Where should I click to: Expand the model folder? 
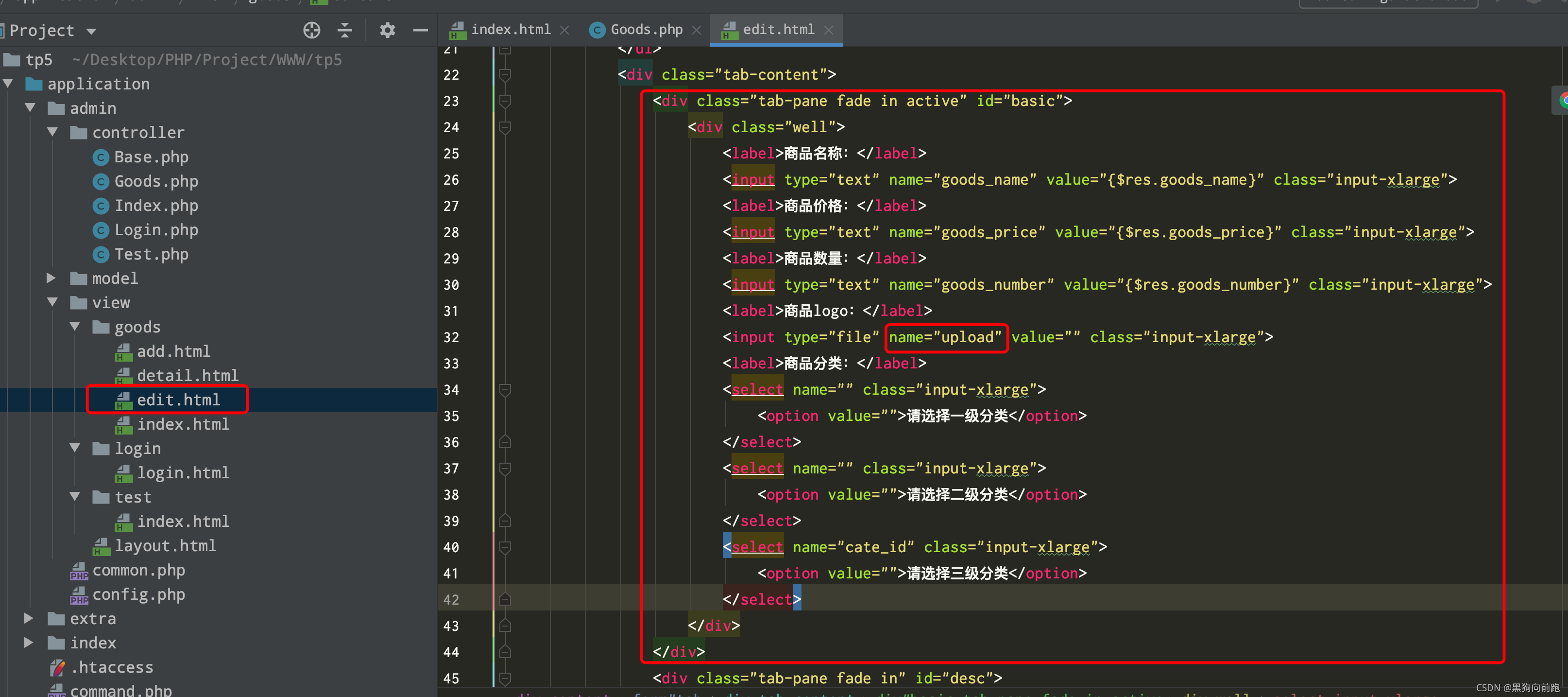(x=51, y=278)
